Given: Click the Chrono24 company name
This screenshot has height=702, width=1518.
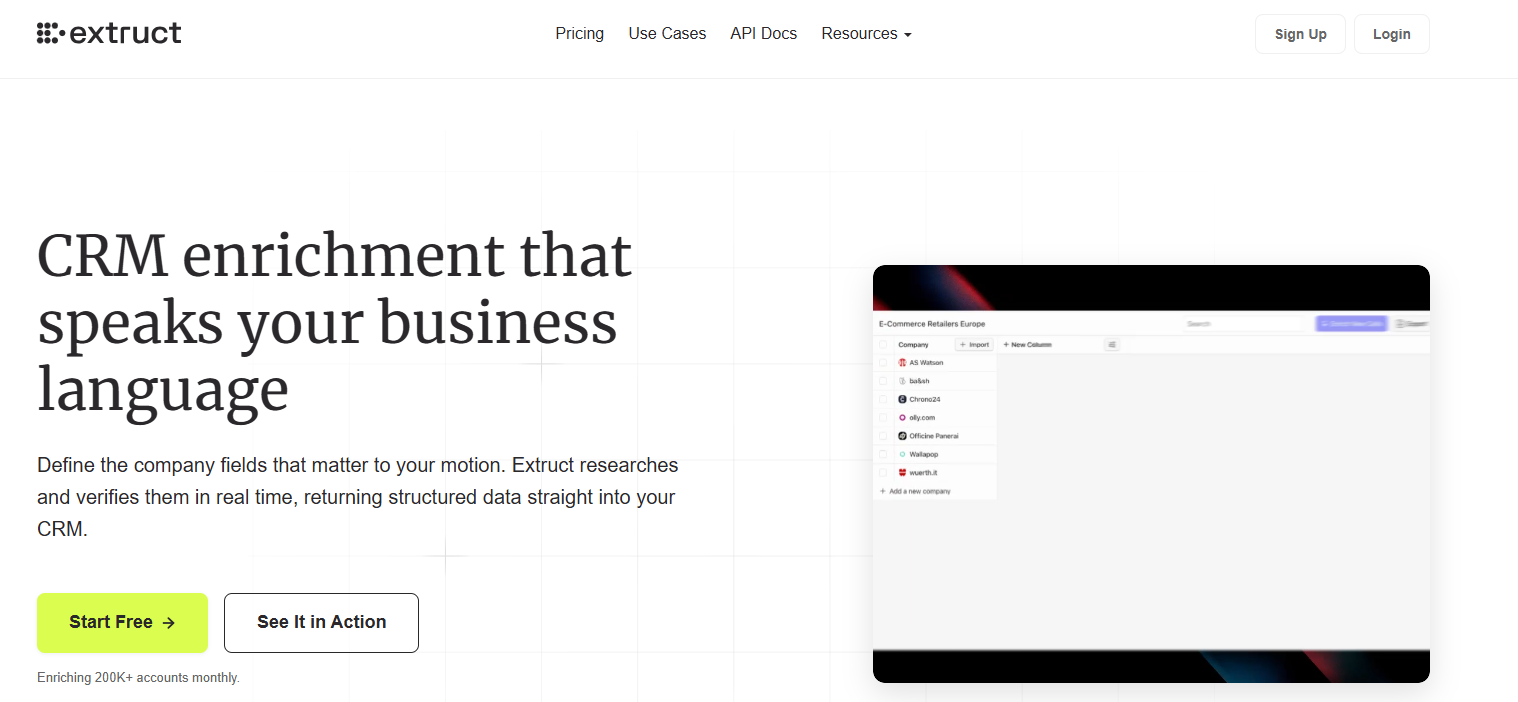Looking at the screenshot, I should tap(925, 399).
